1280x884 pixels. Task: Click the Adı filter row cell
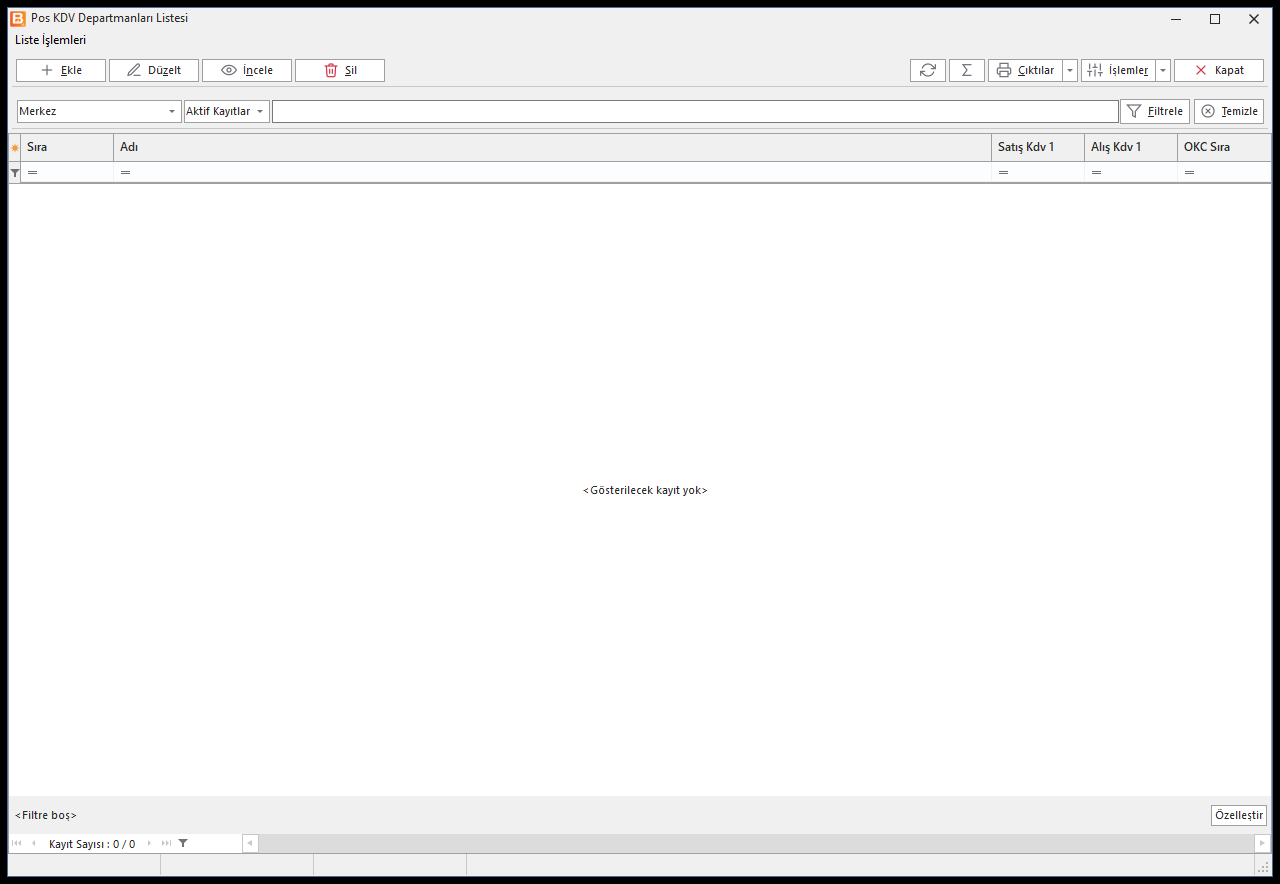[x=552, y=173]
